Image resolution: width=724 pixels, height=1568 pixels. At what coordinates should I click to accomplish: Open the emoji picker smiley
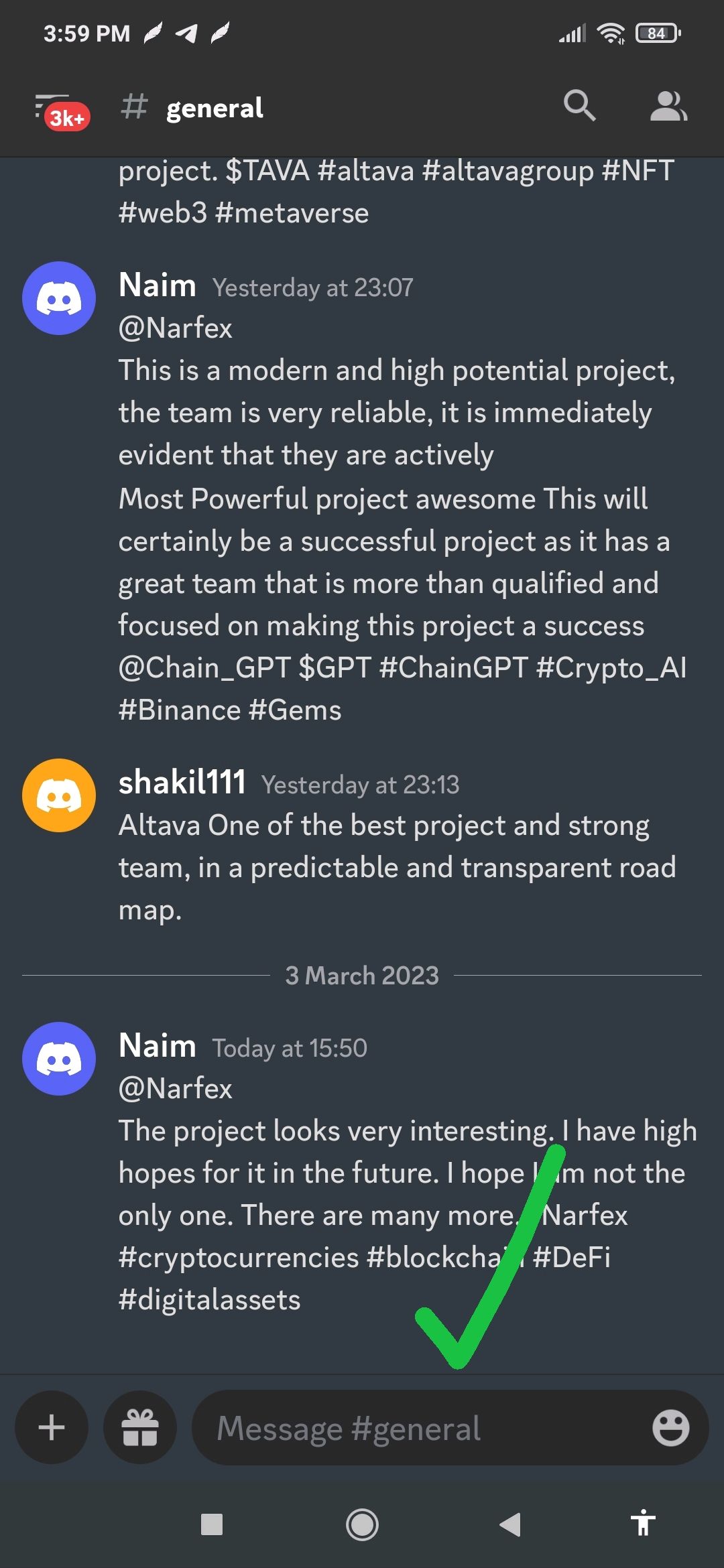(x=670, y=1427)
